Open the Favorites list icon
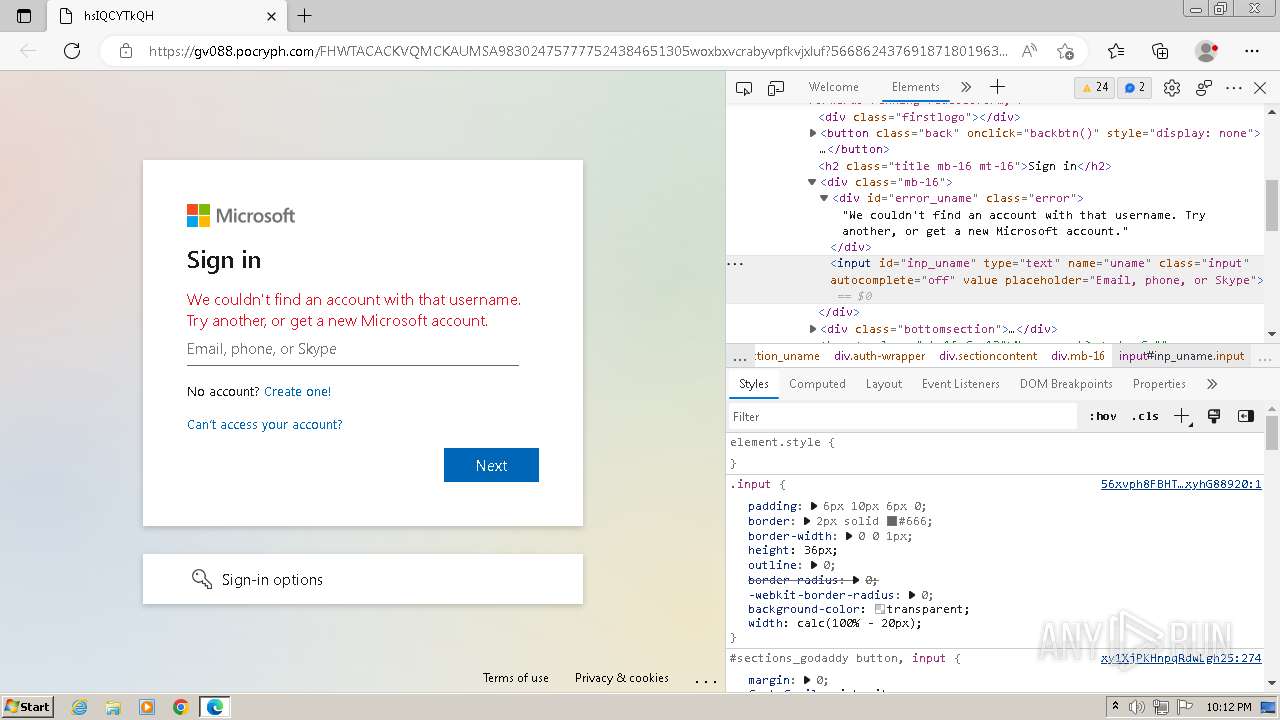This screenshot has height=720, width=1280. [1116, 51]
